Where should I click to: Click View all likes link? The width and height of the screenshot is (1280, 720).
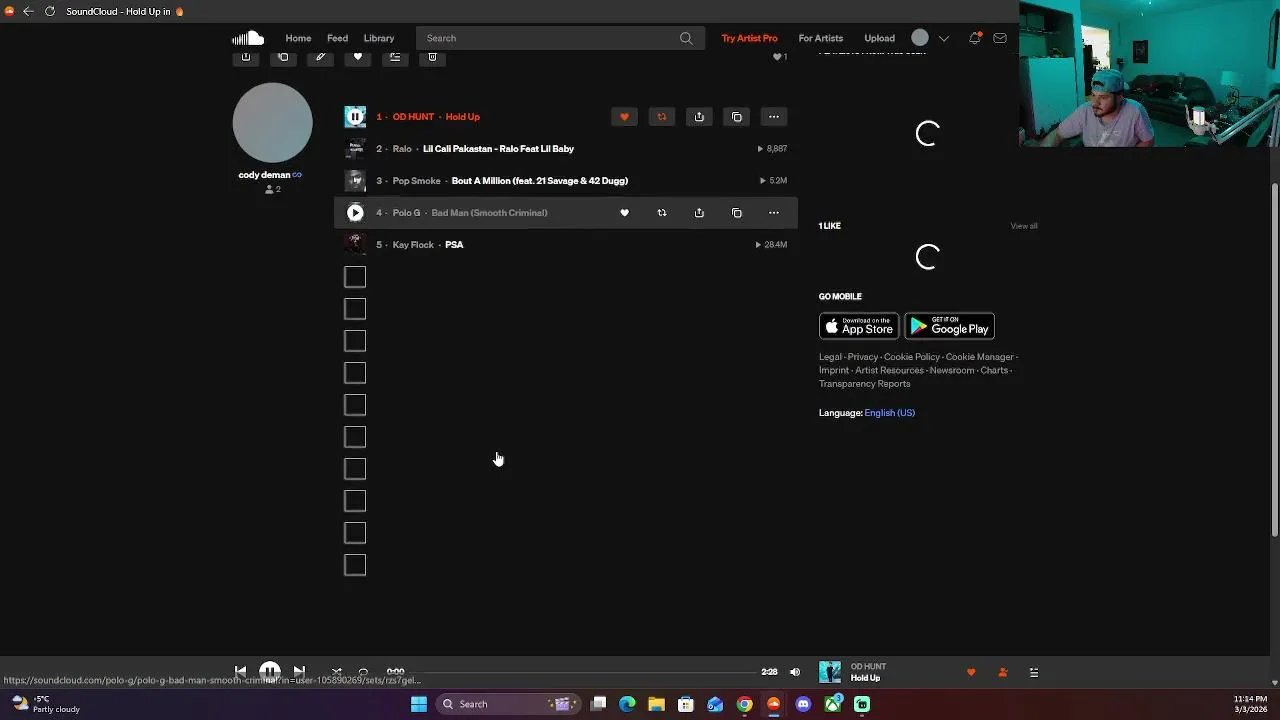[1024, 226]
